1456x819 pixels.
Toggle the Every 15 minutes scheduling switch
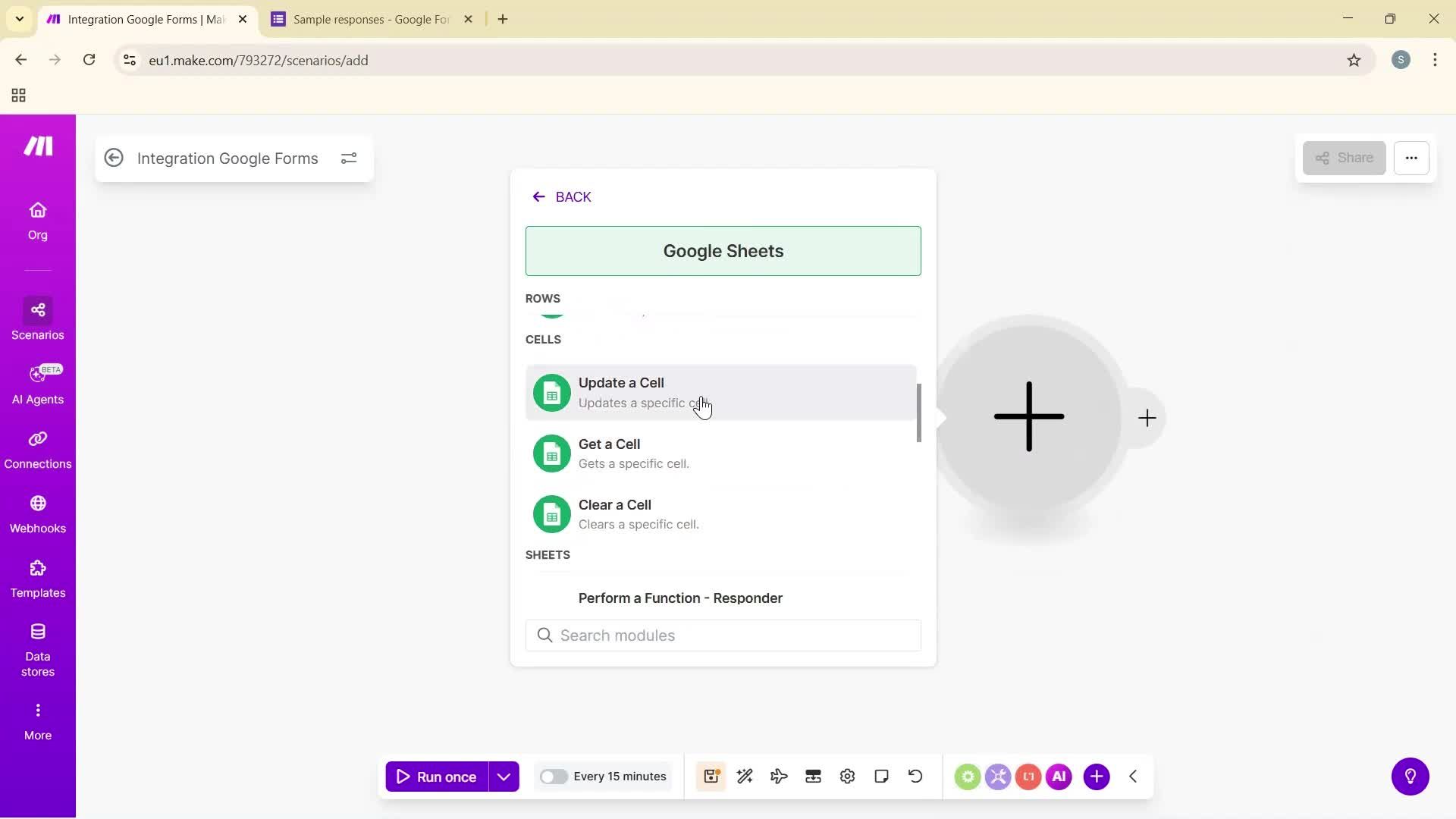click(555, 776)
